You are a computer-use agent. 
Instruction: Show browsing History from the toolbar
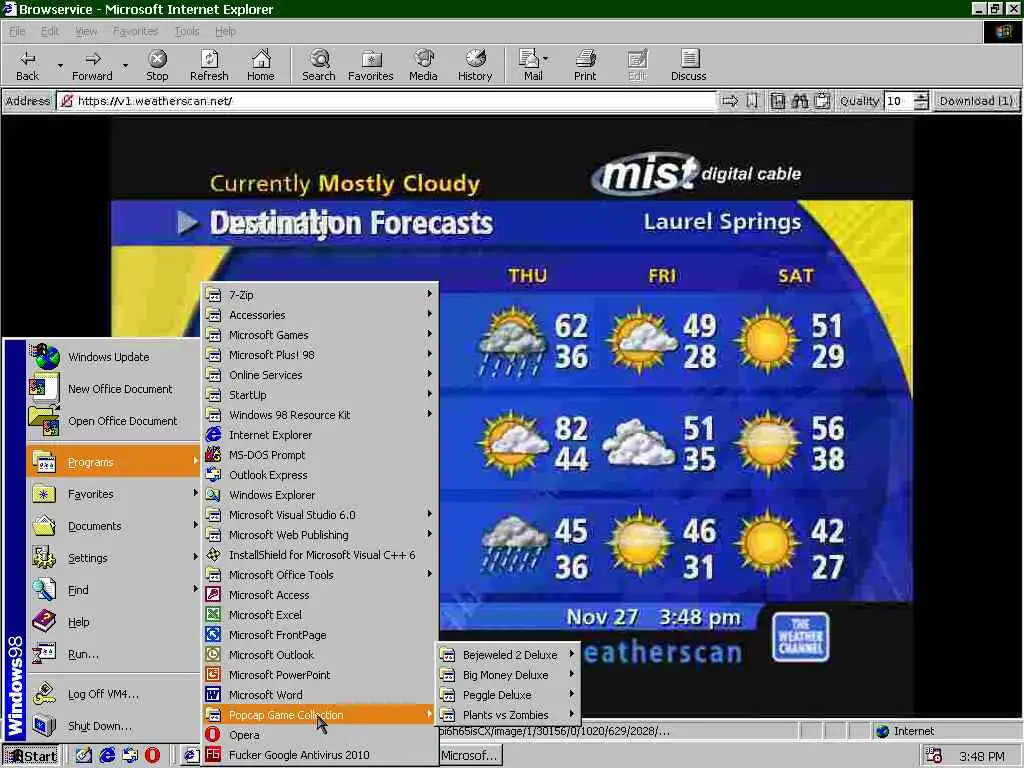tap(475, 65)
